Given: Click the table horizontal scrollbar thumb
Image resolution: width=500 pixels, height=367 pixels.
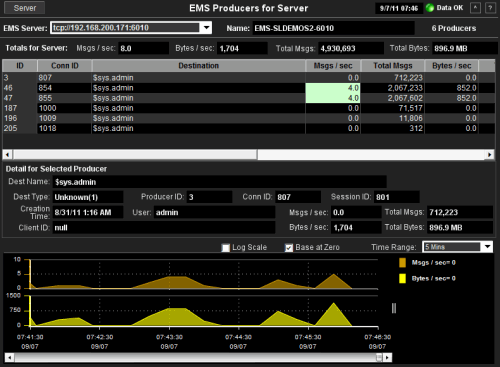Looking at the screenshot, I should click(135, 154).
